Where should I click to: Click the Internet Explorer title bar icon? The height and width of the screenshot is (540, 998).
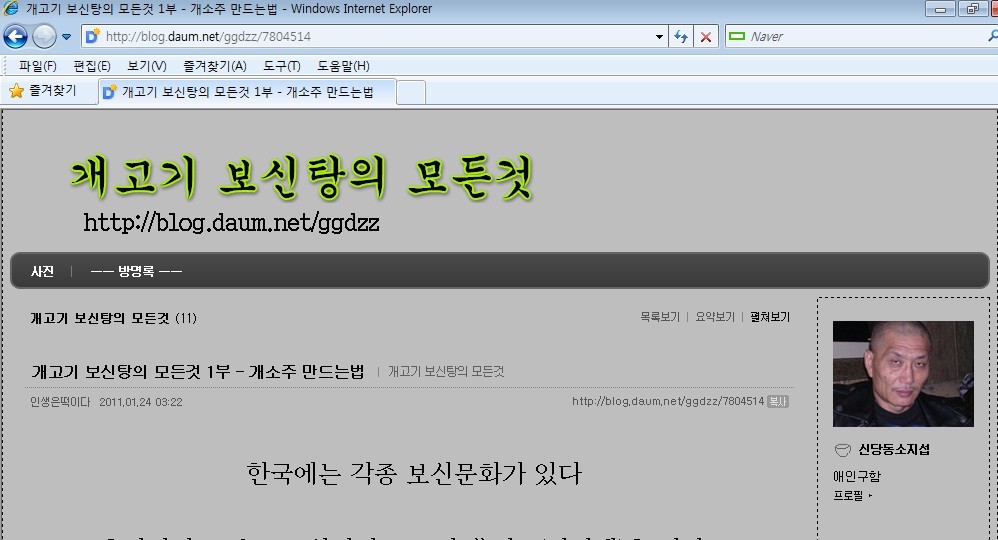coord(11,8)
